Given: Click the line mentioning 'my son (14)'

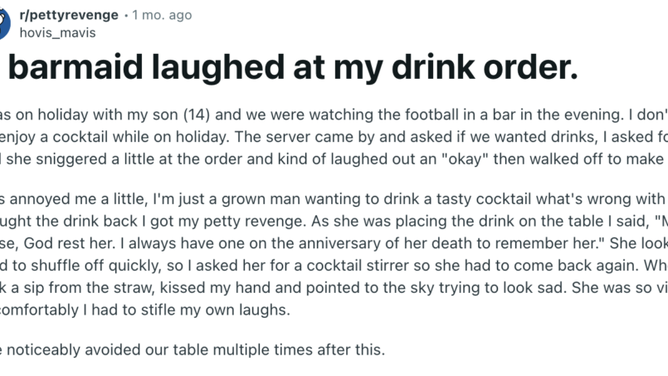Looking at the screenshot, I should 334,115.
